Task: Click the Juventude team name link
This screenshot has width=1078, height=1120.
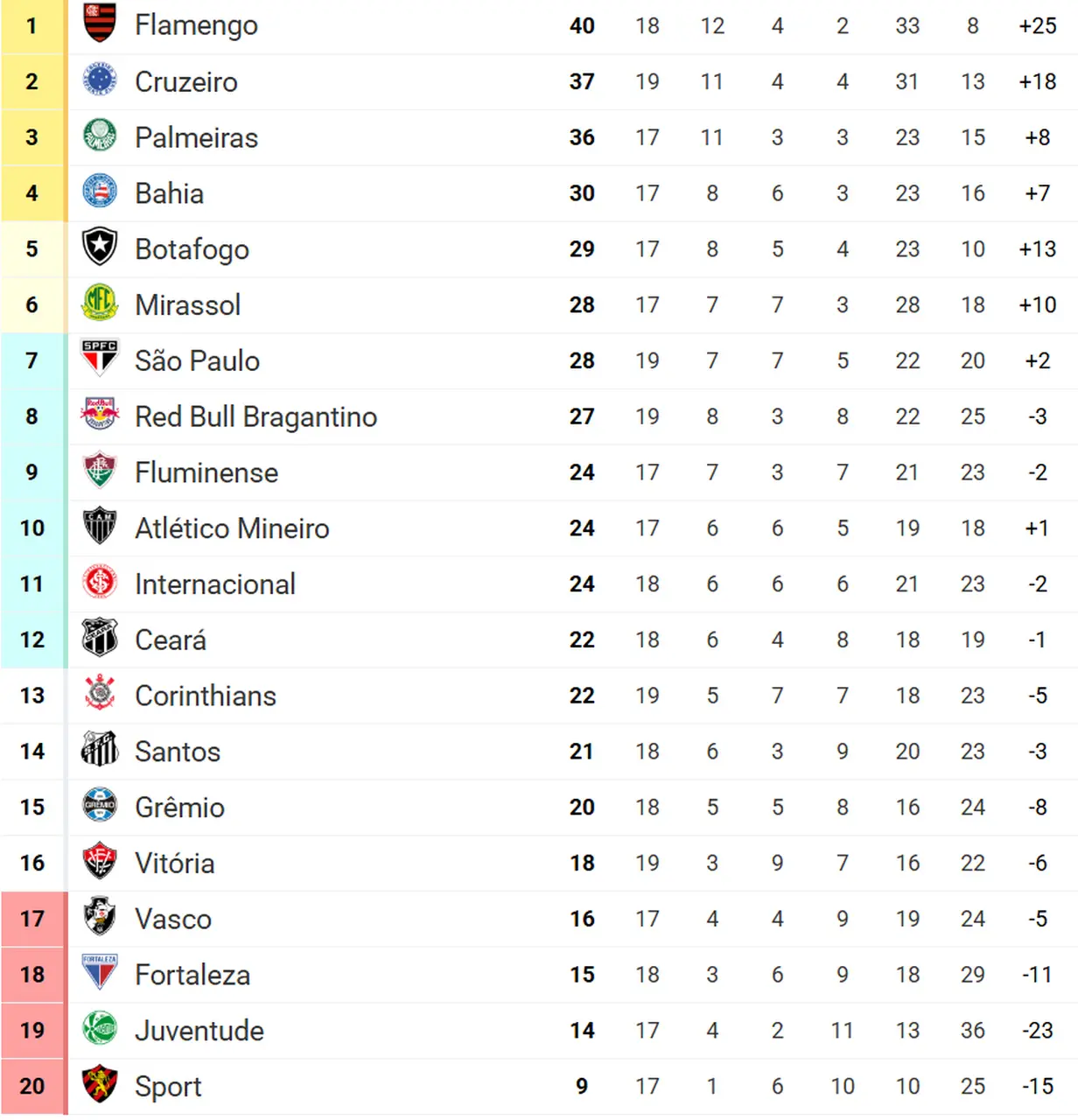Action: pyautogui.click(x=199, y=1031)
